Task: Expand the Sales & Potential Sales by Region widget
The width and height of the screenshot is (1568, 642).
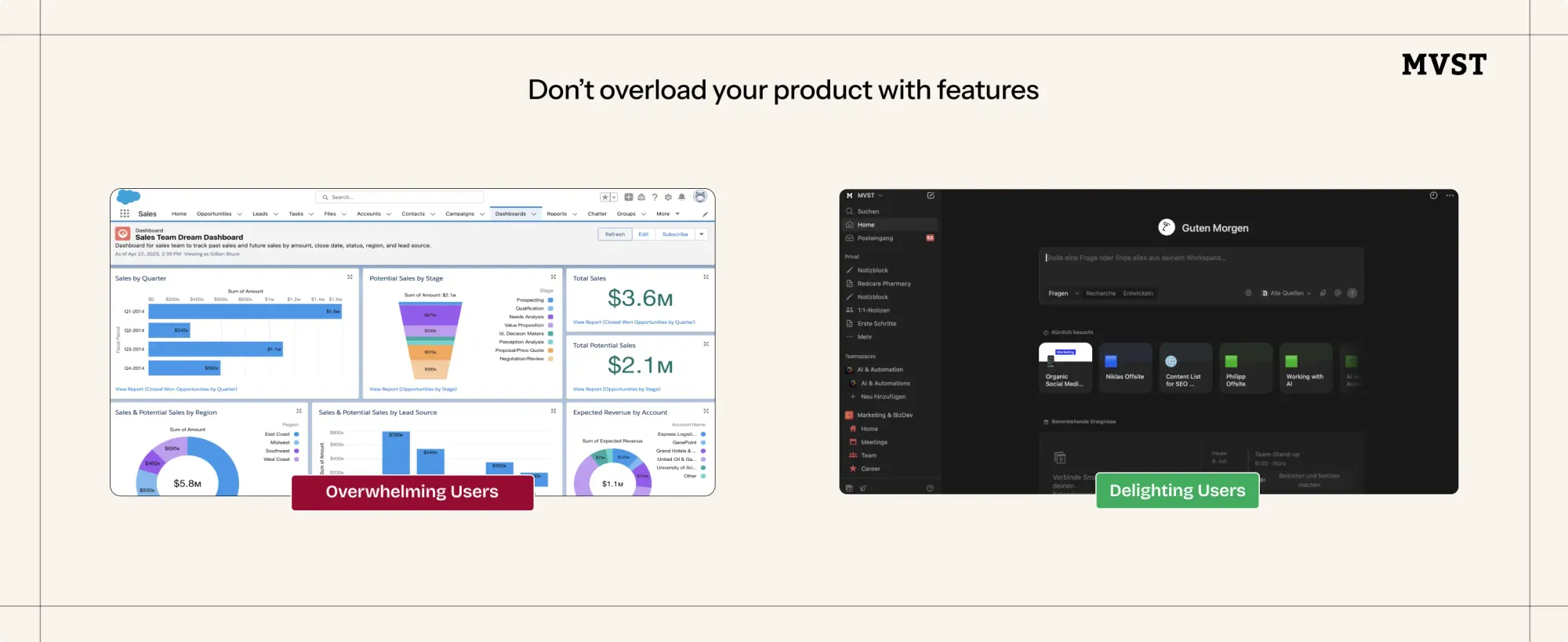Action: coord(299,411)
